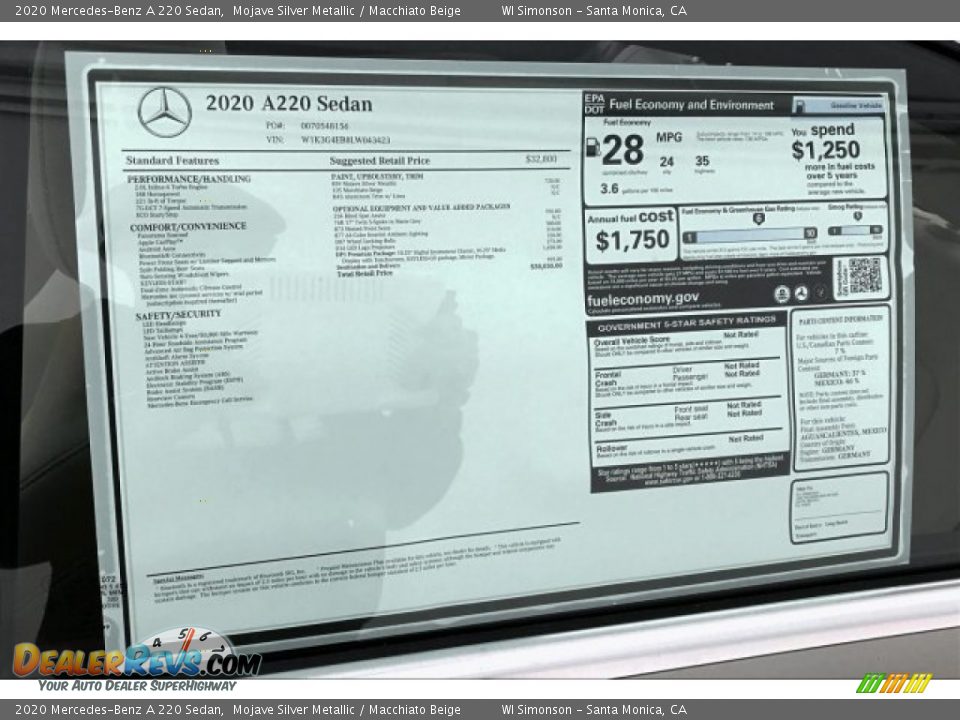Visit the fueleconomy.gov link
Viewport: 960px width, 720px height.
coord(645,297)
